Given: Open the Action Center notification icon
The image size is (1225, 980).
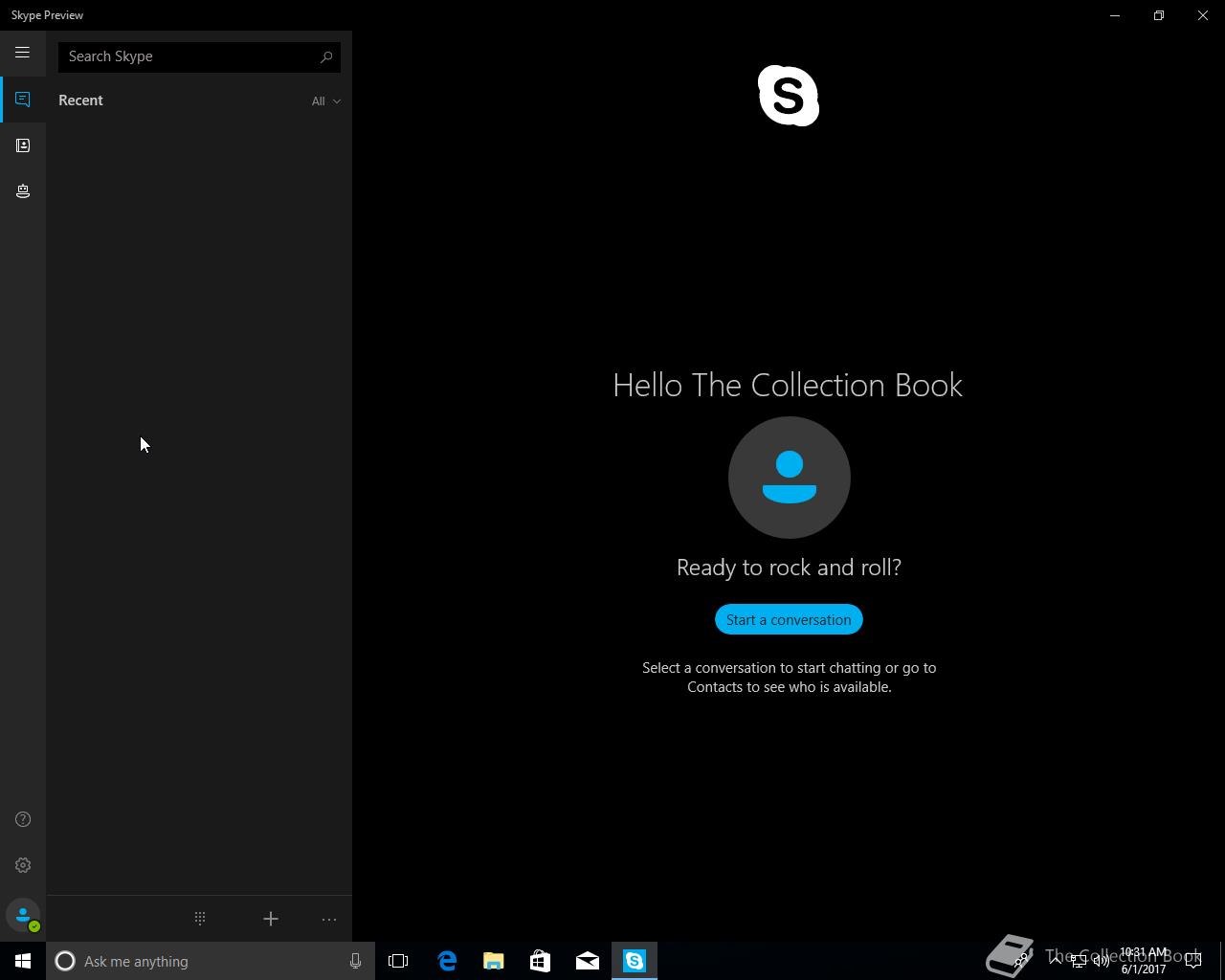Looking at the screenshot, I should click(x=1193, y=961).
